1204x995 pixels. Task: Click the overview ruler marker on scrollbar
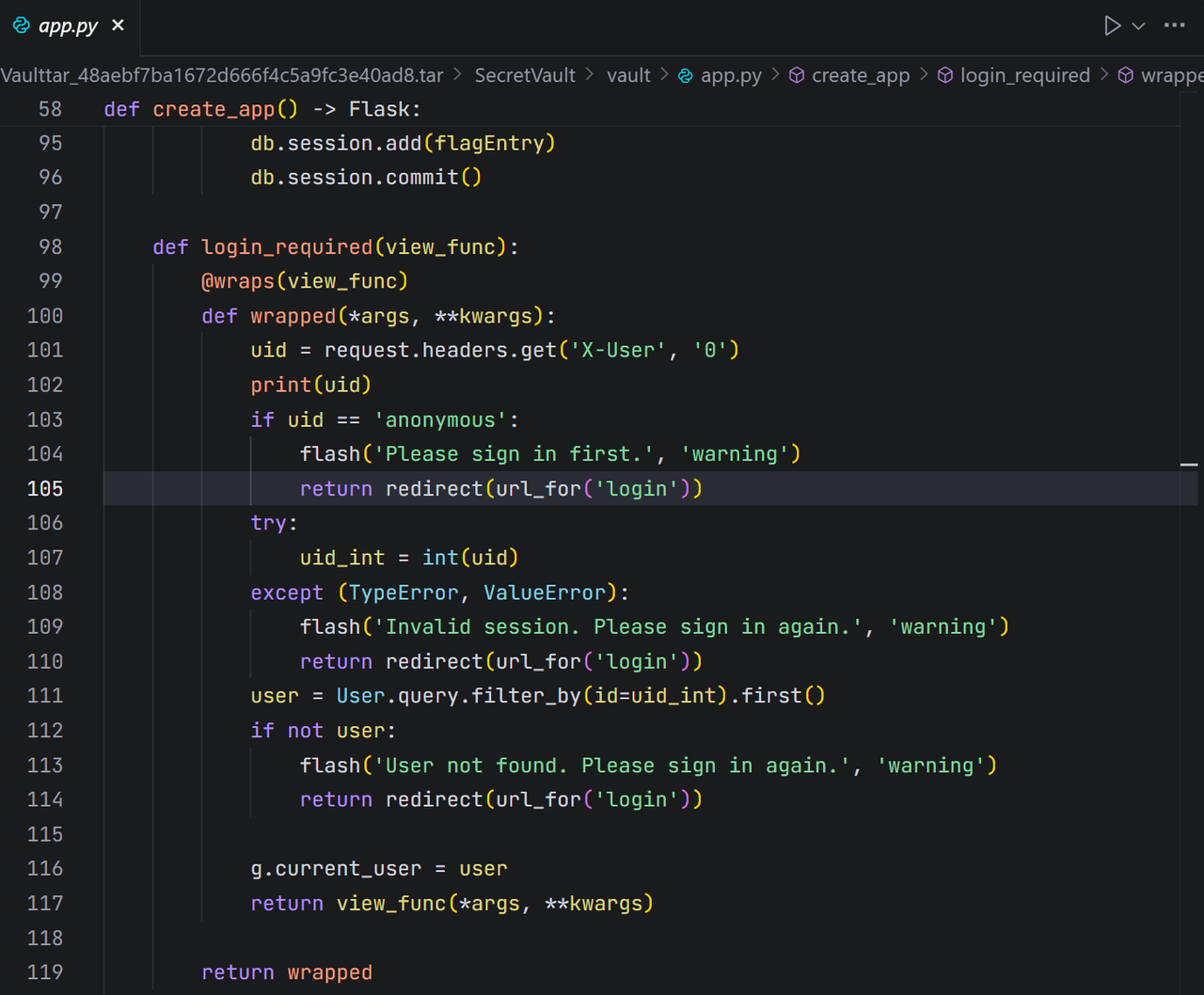tap(1189, 465)
